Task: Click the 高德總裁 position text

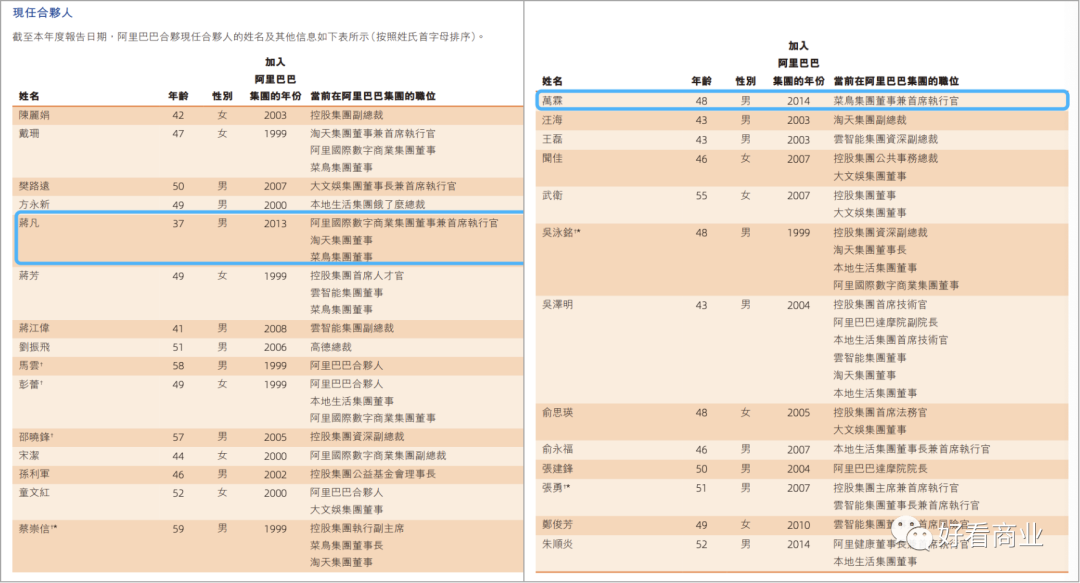Action: [x=331, y=347]
